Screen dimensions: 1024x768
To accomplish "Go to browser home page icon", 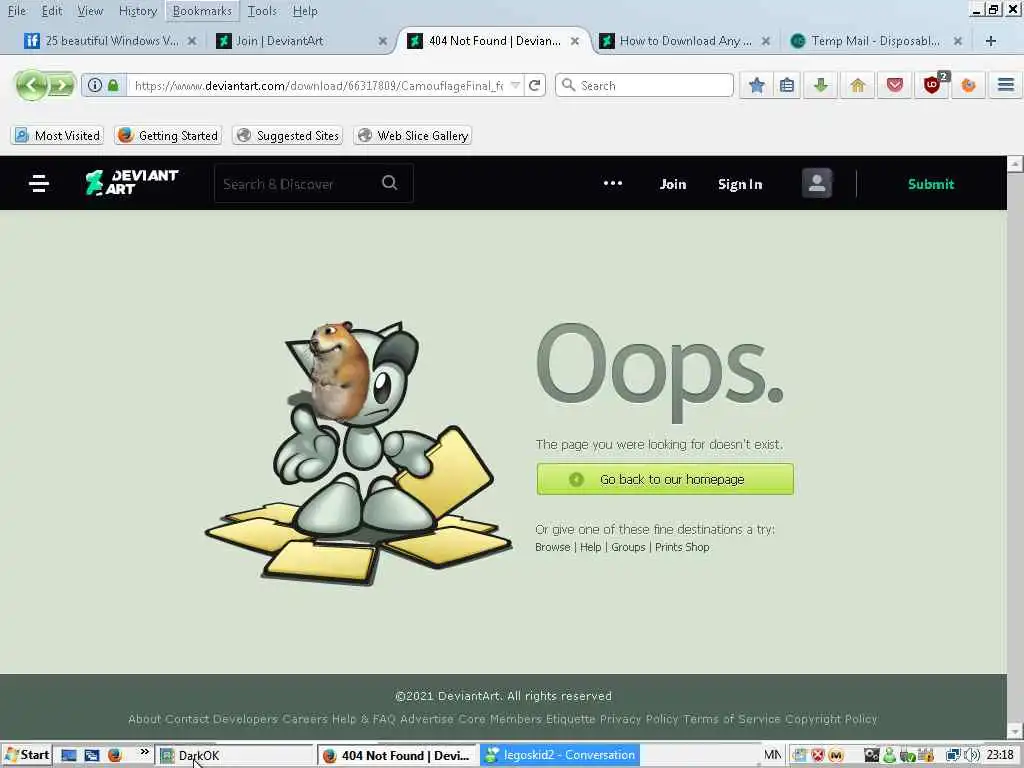I will [857, 85].
